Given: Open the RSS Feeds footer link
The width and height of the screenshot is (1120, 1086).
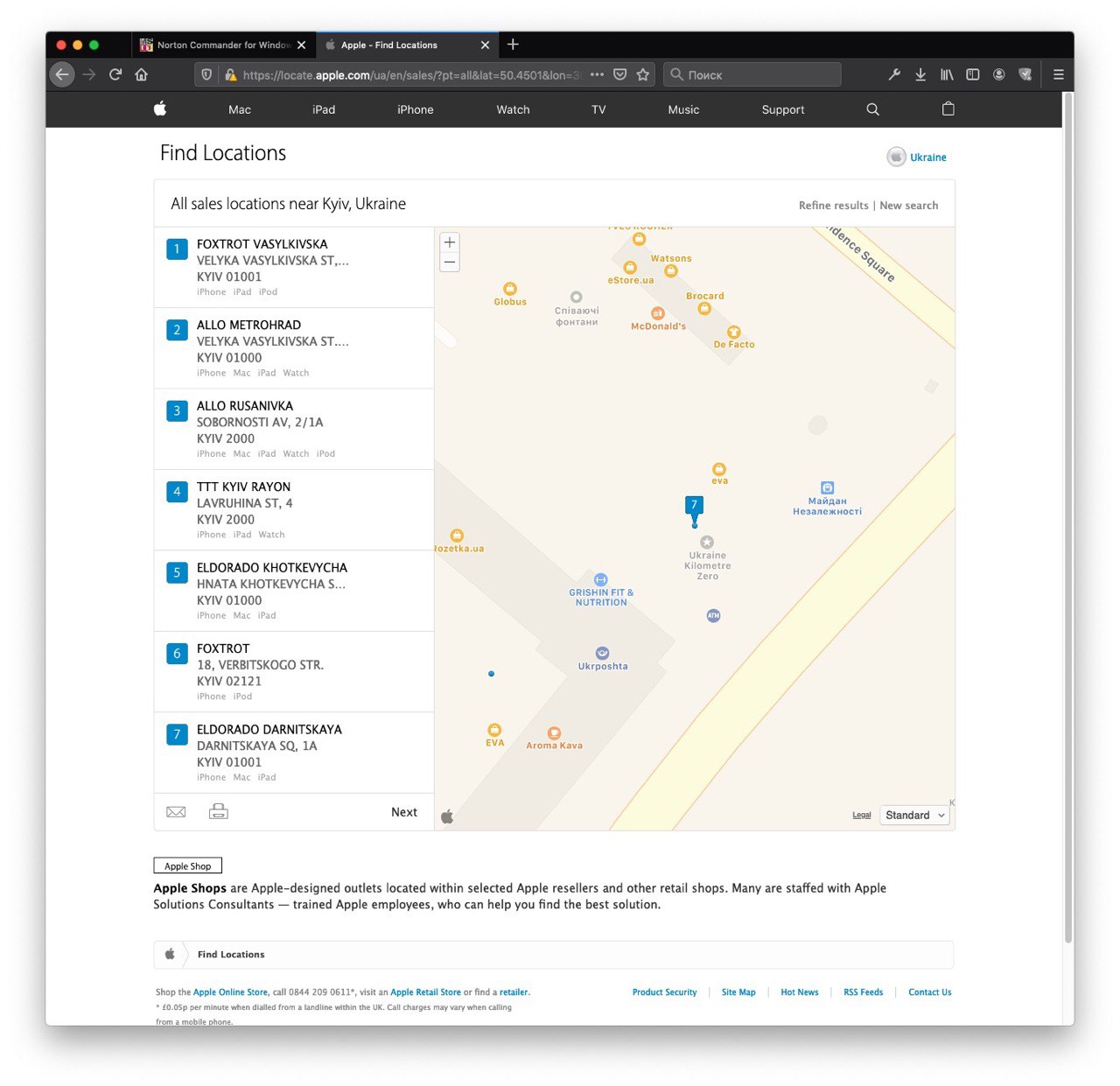Looking at the screenshot, I should [x=863, y=992].
